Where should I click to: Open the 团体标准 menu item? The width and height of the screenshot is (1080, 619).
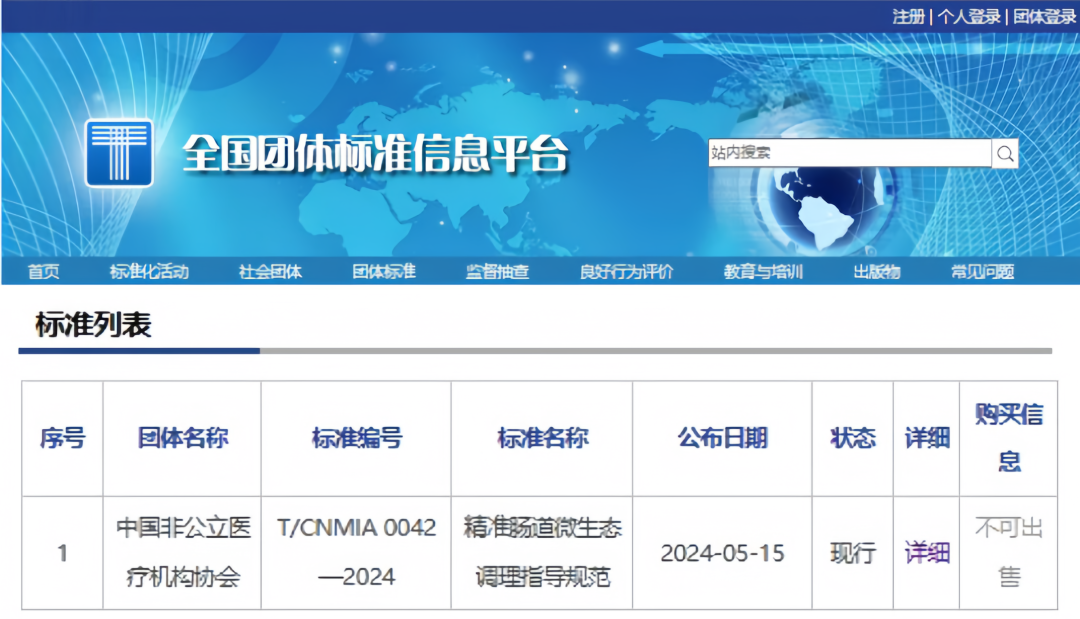click(x=384, y=271)
